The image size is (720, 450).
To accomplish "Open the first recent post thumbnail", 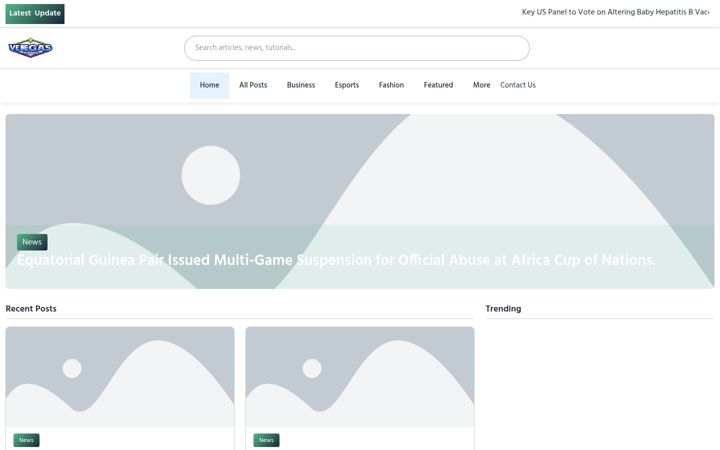I will click(x=120, y=377).
